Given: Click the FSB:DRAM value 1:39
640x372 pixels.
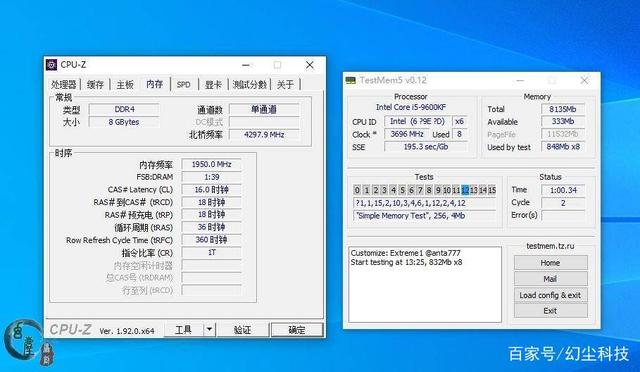Looking at the screenshot, I should (x=211, y=177).
